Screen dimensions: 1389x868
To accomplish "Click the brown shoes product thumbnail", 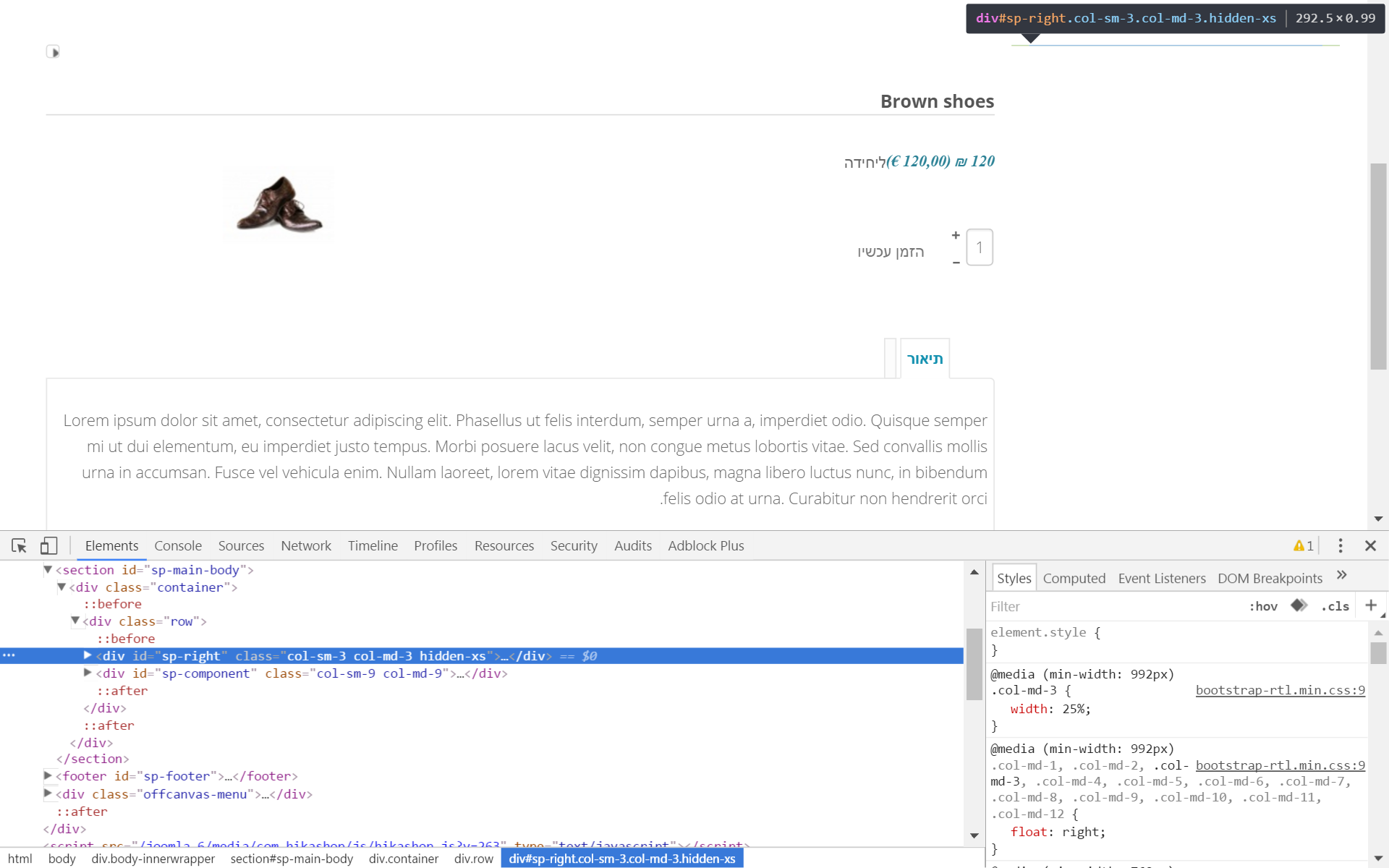I will tap(279, 205).
